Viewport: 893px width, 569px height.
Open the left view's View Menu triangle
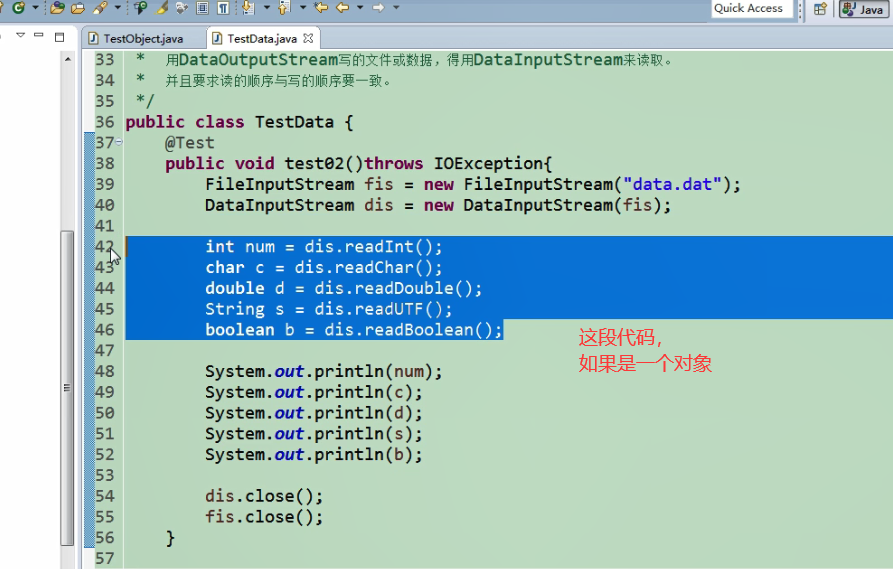tap(21, 35)
